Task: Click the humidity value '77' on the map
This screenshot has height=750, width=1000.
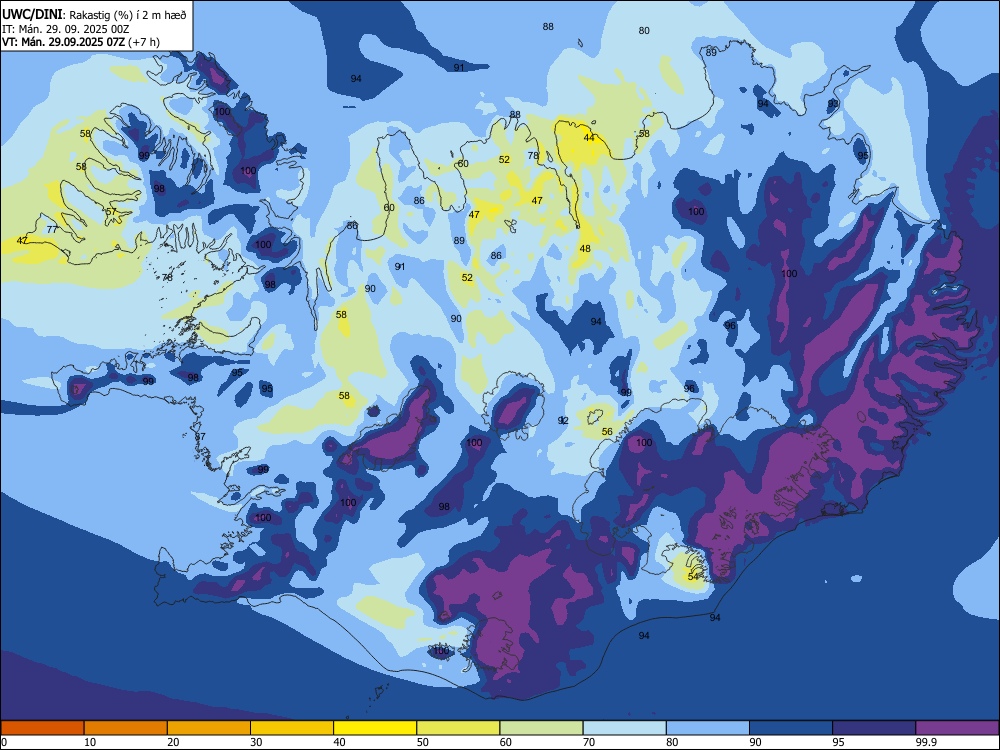Action: [52, 230]
